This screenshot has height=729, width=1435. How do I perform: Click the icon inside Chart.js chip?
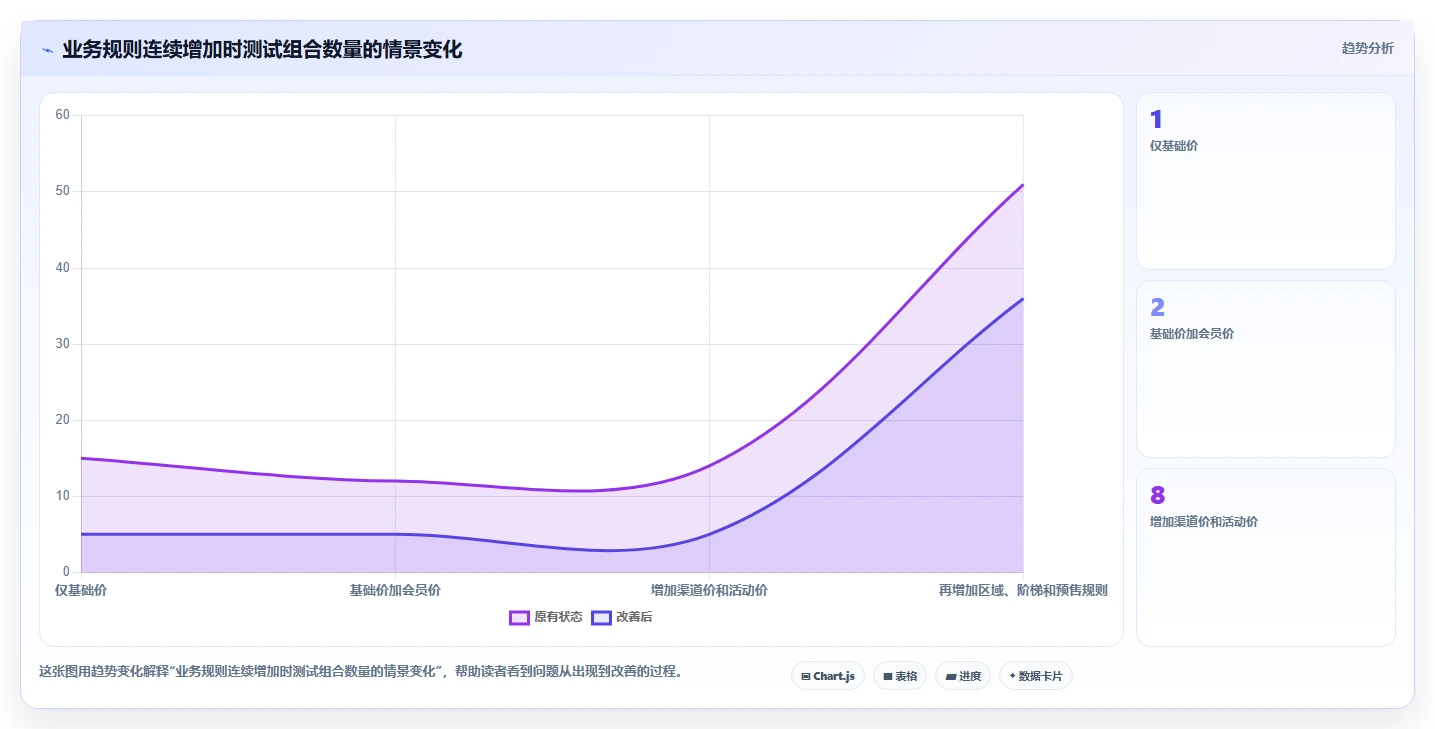tap(806, 677)
